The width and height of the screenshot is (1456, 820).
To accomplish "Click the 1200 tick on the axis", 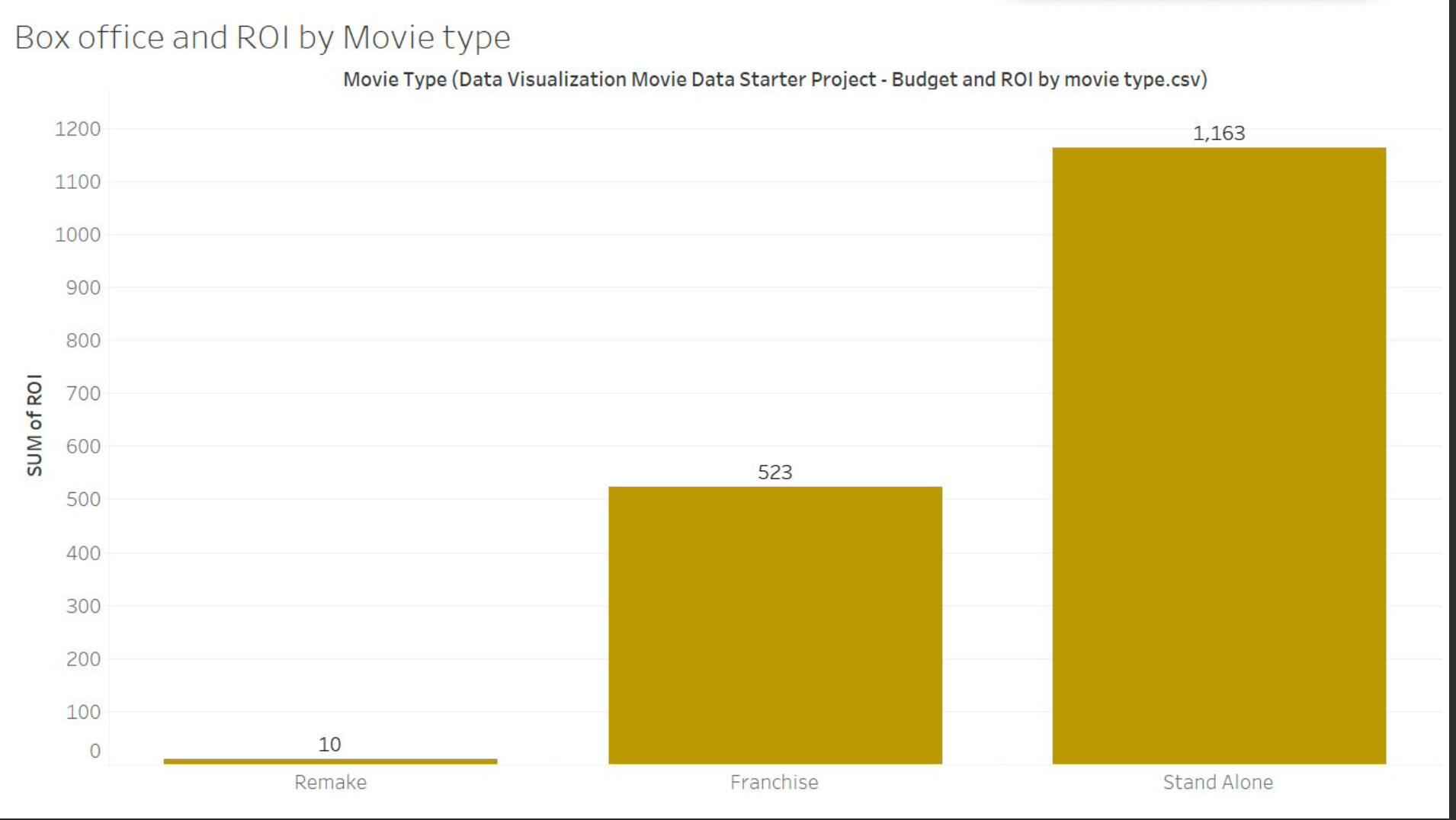I will (x=78, y=129).
